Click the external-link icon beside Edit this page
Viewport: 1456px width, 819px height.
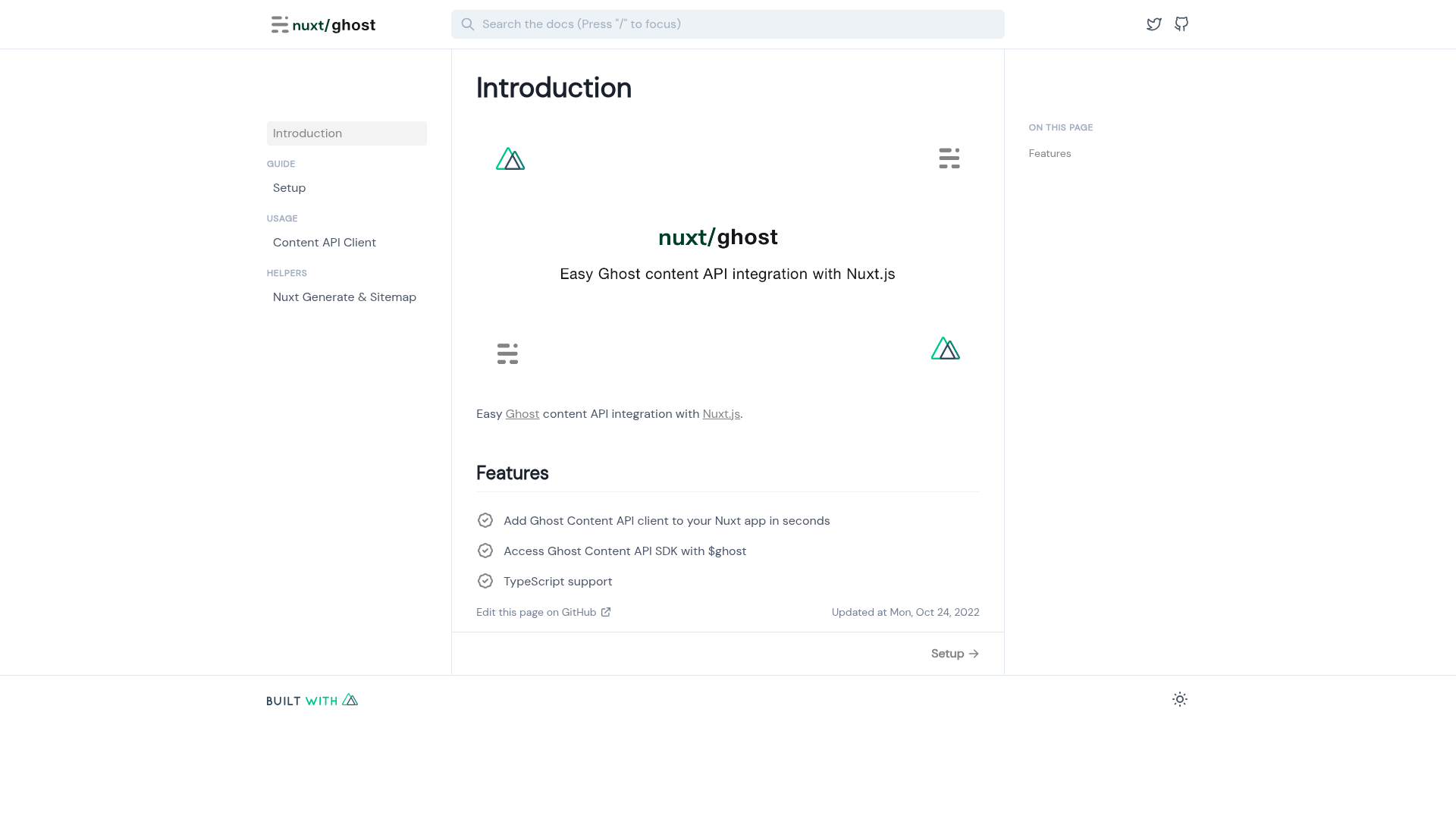click(606, 612)
